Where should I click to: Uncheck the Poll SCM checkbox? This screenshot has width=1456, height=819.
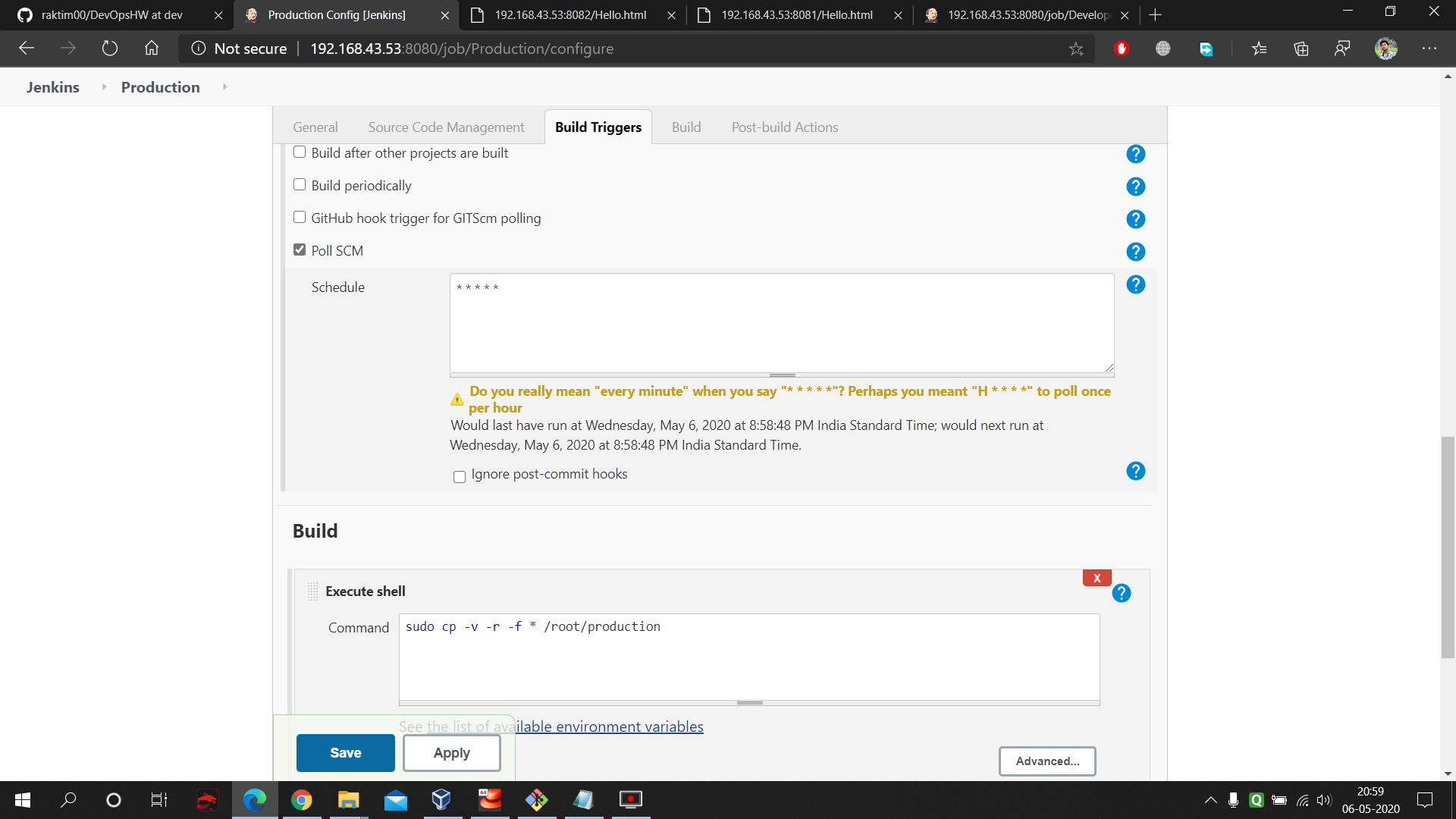point(300,249)
